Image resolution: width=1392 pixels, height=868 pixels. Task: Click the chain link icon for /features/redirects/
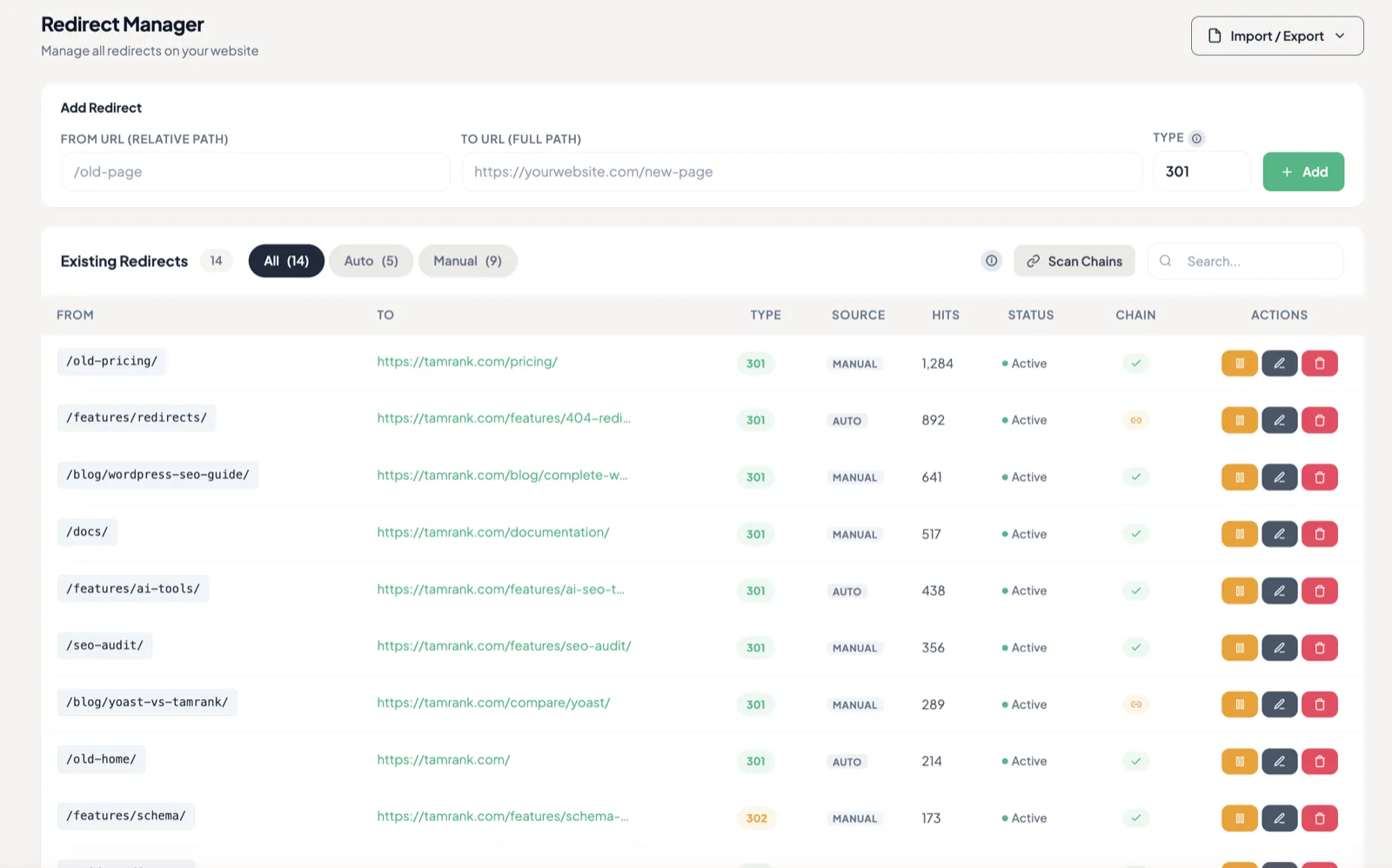click(1135, 420)
